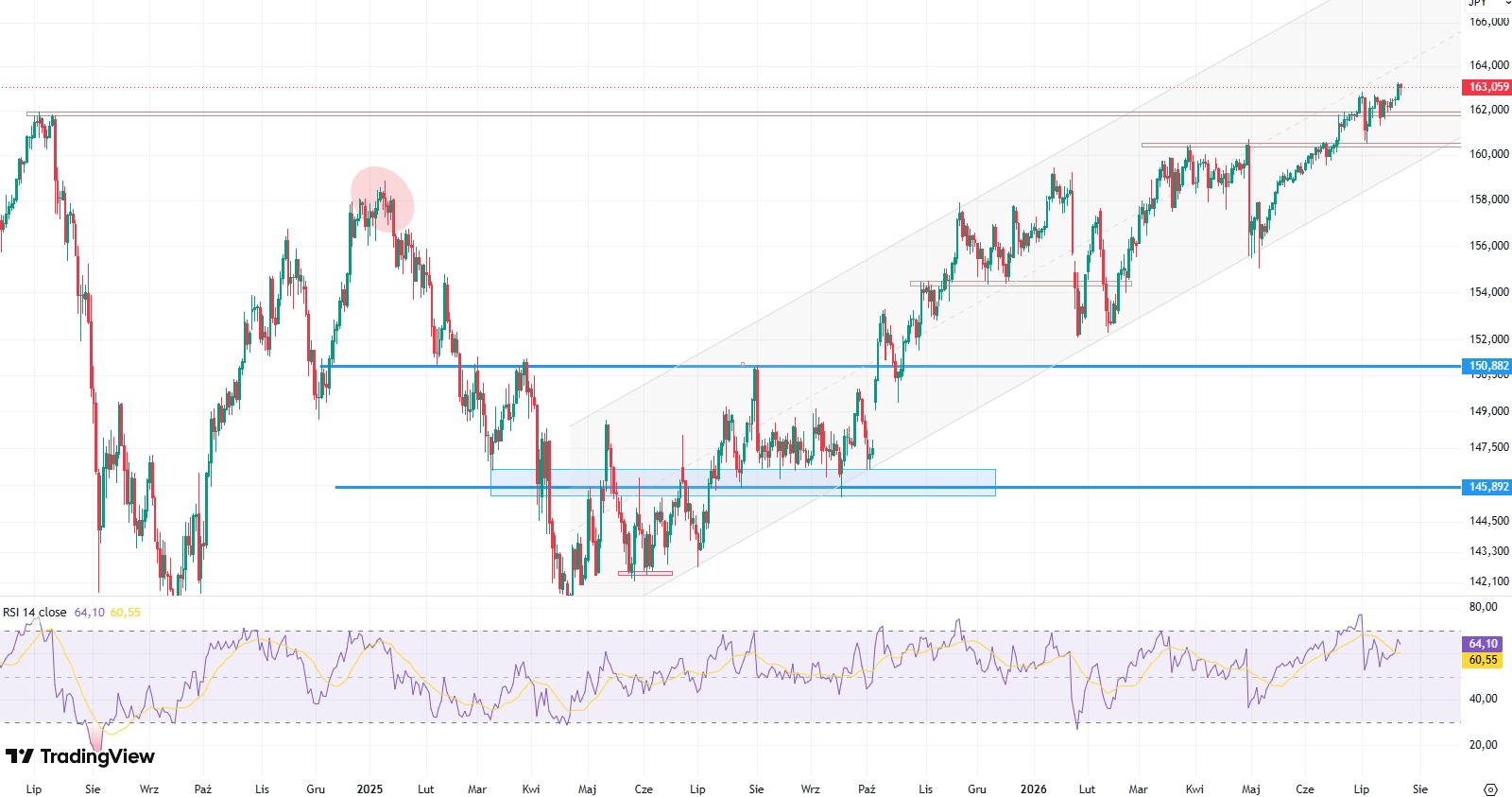The width and height of the screenshot is (1512, 797).
Task: Select the small red rectangle near Cze lows
Action: (x=645, y=573)
